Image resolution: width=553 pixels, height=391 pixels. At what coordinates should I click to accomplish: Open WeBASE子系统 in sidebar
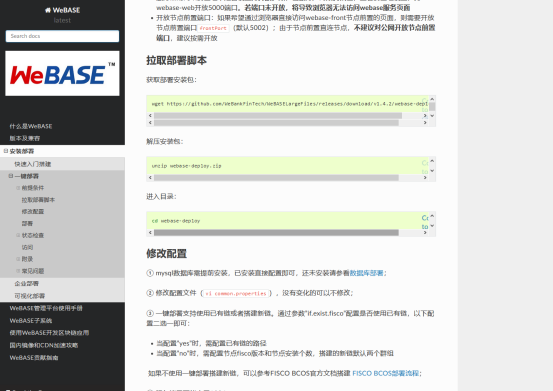point(31,320)
